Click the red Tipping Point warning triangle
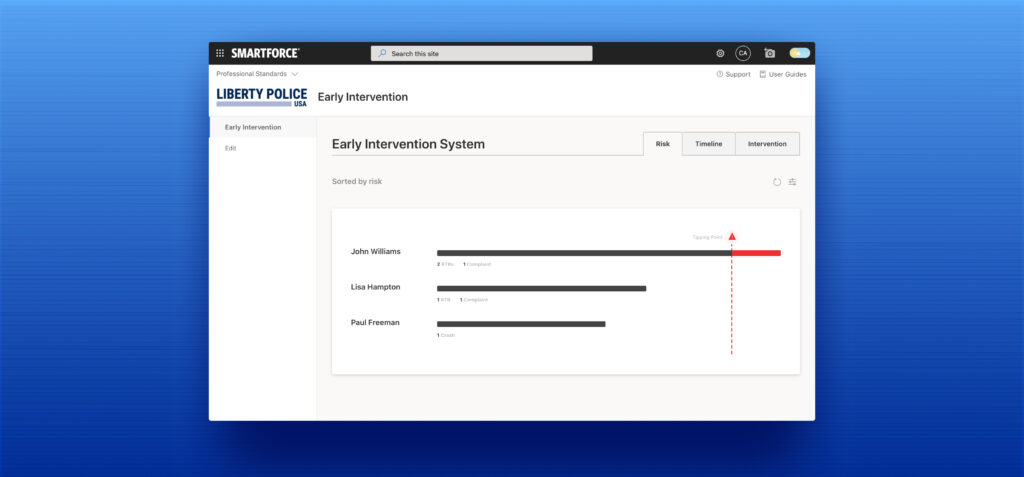This screenshot has width=1024, height=477. point(732,237)
